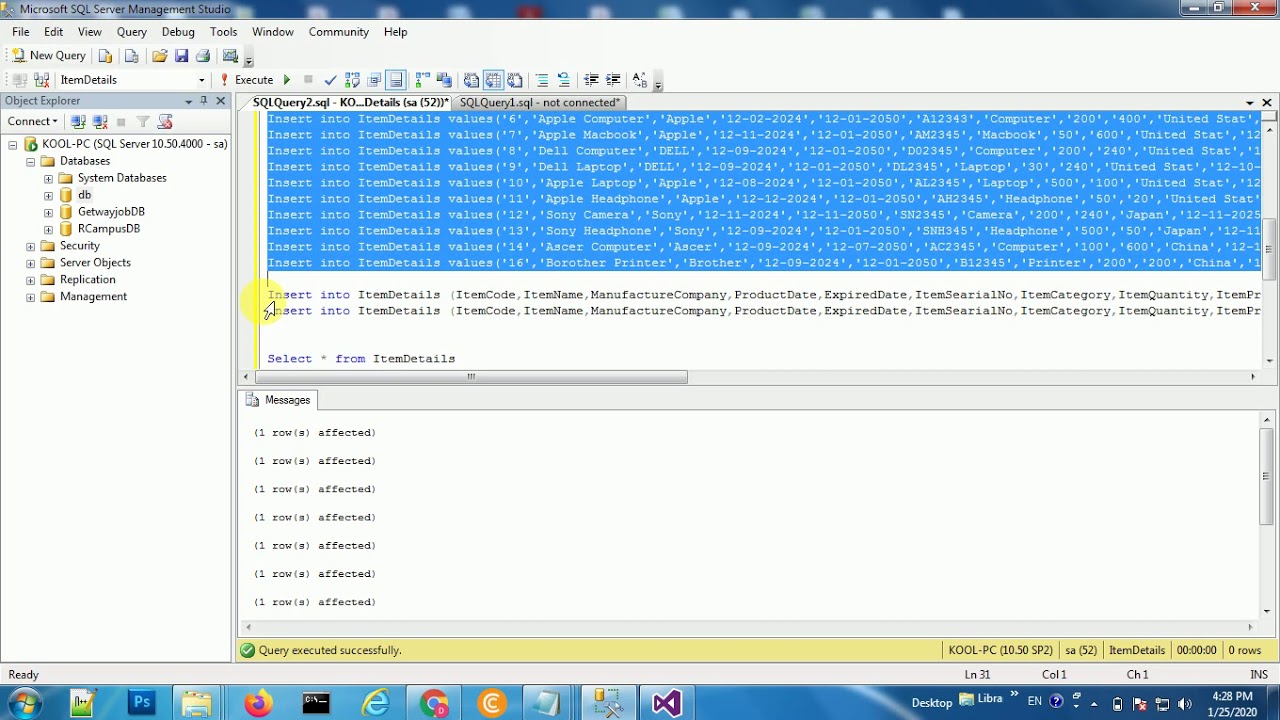Click the Analysis Services query icon
Image resolution: width=1280 pixels, height=720 pixels.
point(131,56)
